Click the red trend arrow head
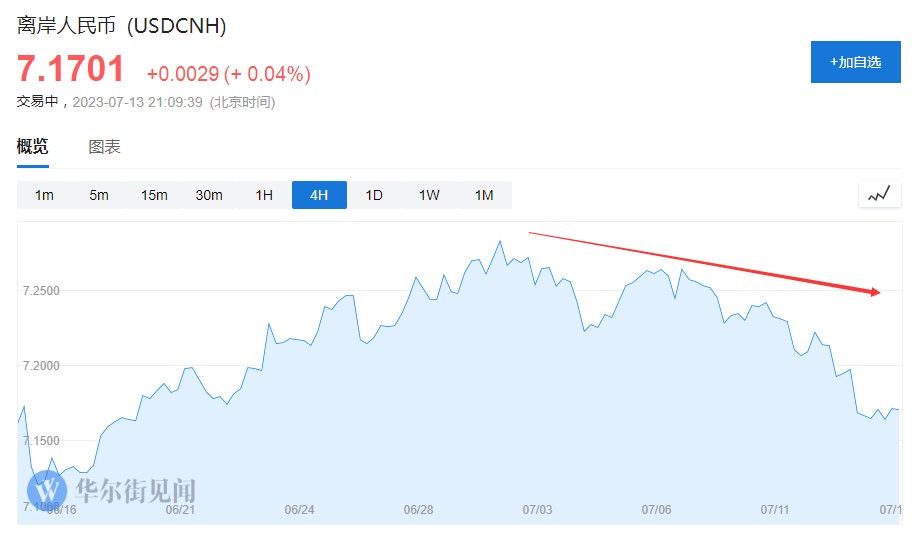The height and width of the screenshot is (533, 916). pos(875,292)
